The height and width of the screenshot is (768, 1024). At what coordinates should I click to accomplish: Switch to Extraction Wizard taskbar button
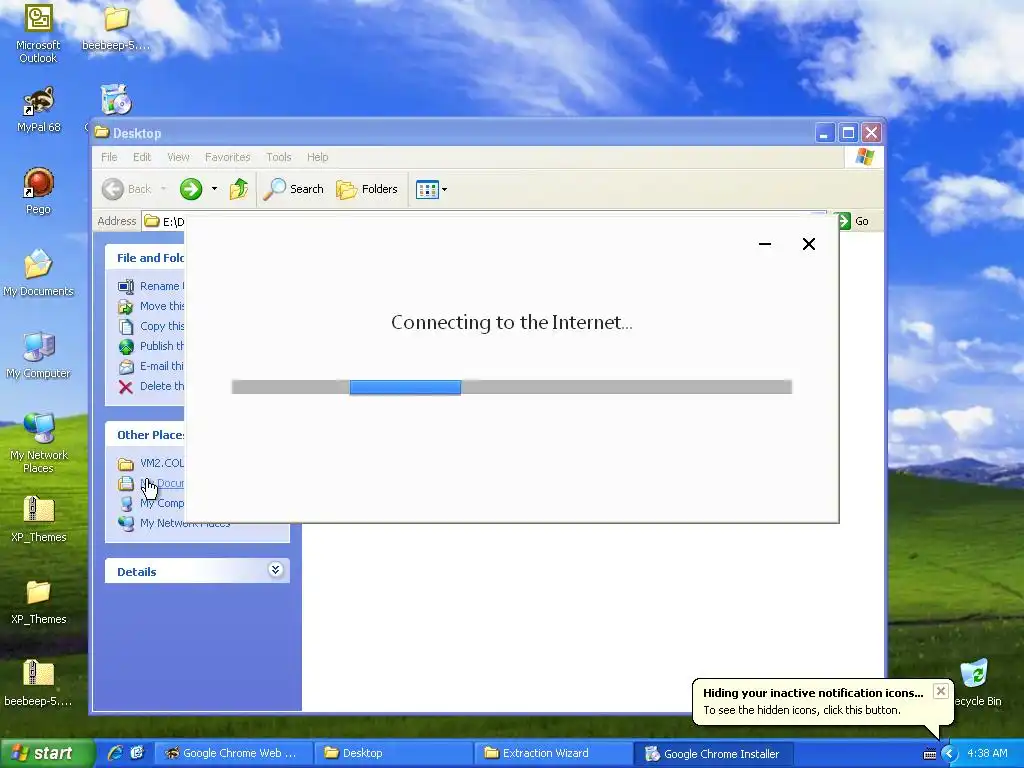pyautogui.click(x=553, y=753)
